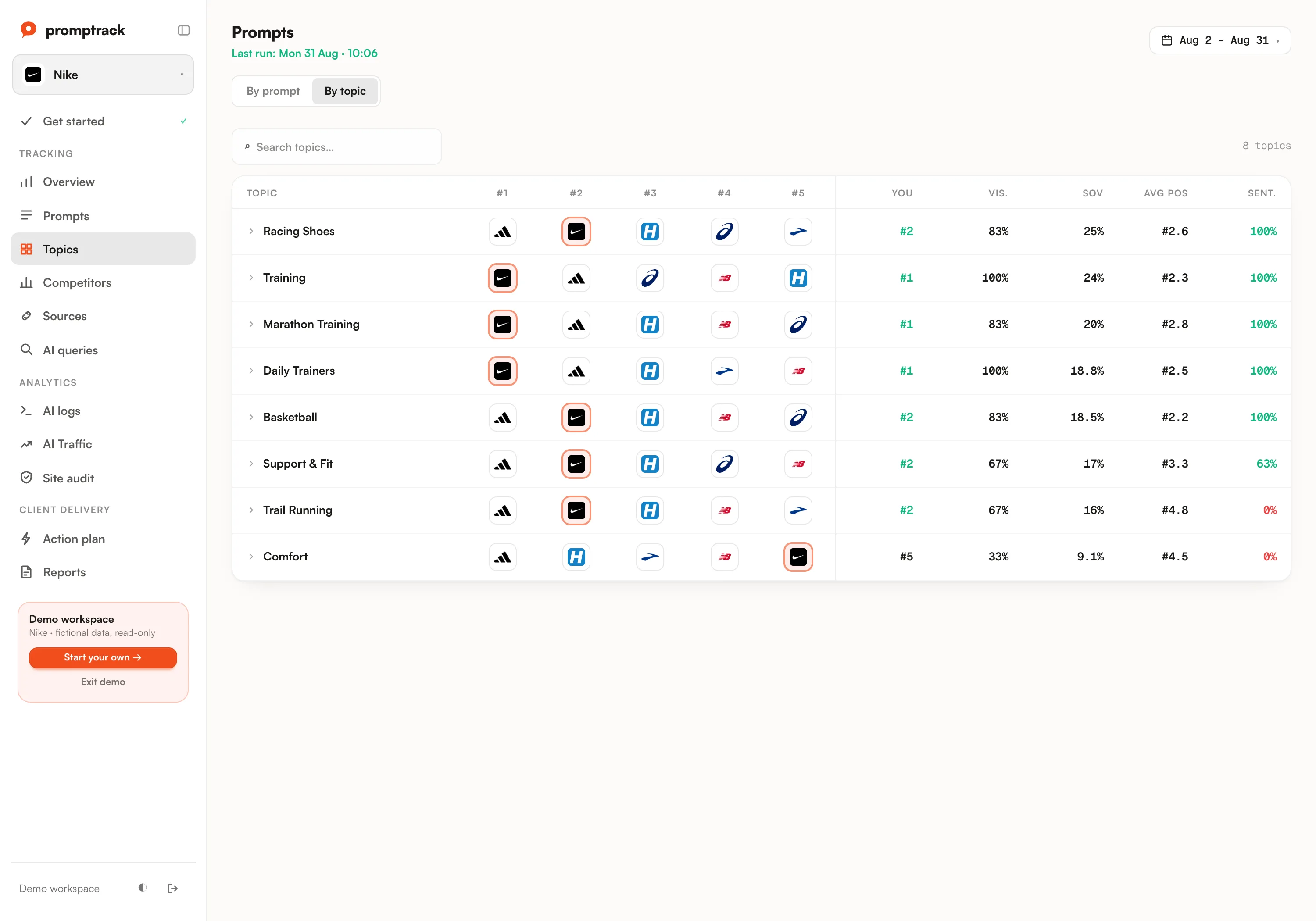
Task: Click Asics logo in Support & Fit row
Action: pos(725,464)
